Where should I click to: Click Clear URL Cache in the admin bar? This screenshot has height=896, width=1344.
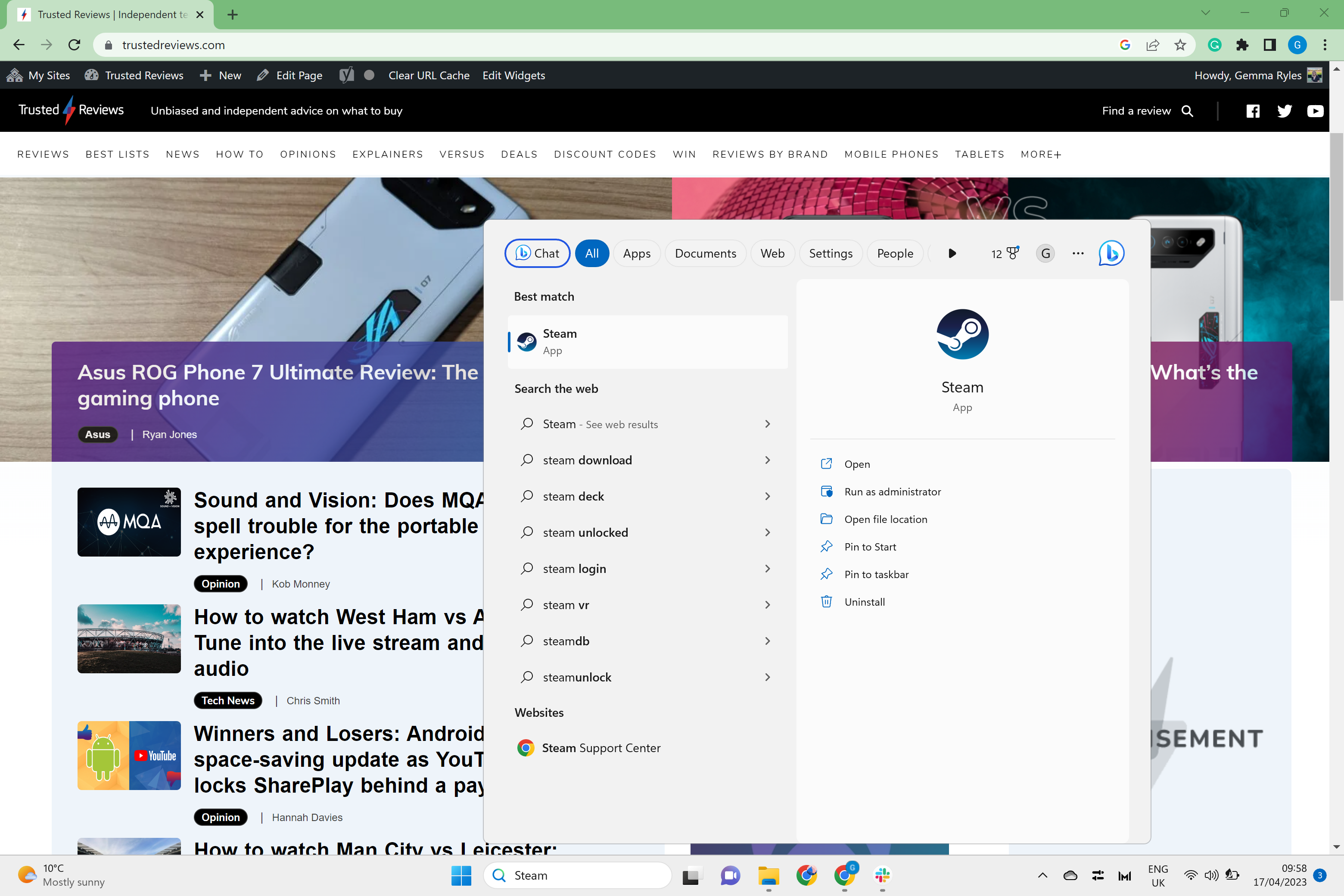point(429,75)
